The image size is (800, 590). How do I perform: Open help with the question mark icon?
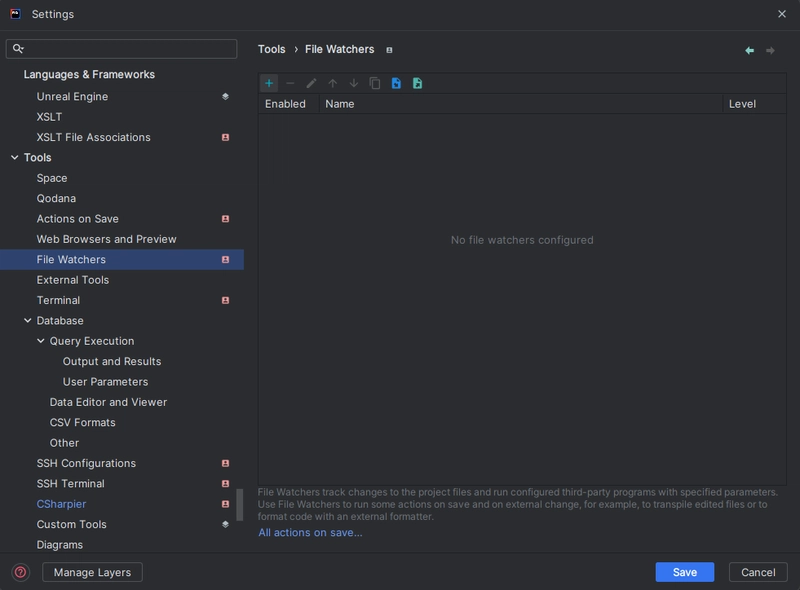(x=20, y=572)
